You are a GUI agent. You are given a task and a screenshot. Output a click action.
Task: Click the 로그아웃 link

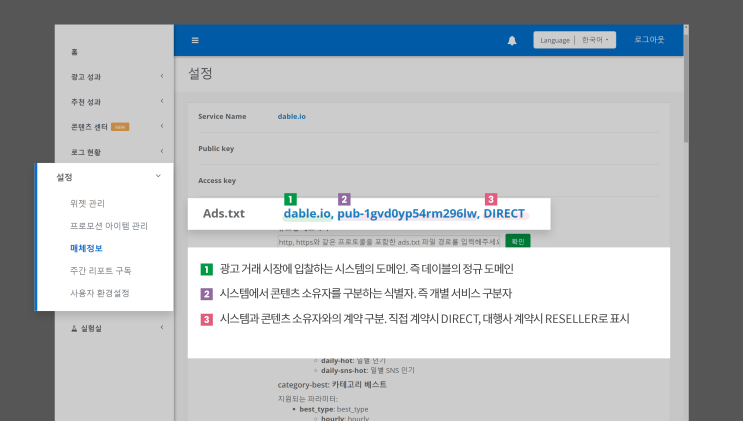click(x=649, y=39)
